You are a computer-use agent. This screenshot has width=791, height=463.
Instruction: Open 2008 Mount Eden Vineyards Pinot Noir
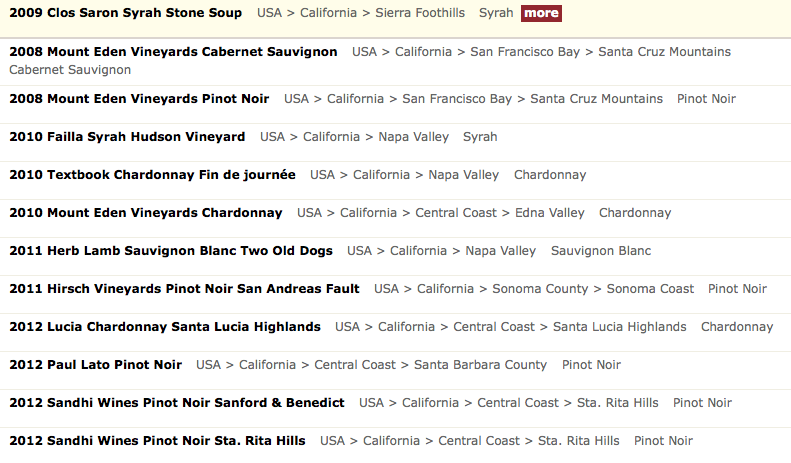tap(139, 99)
